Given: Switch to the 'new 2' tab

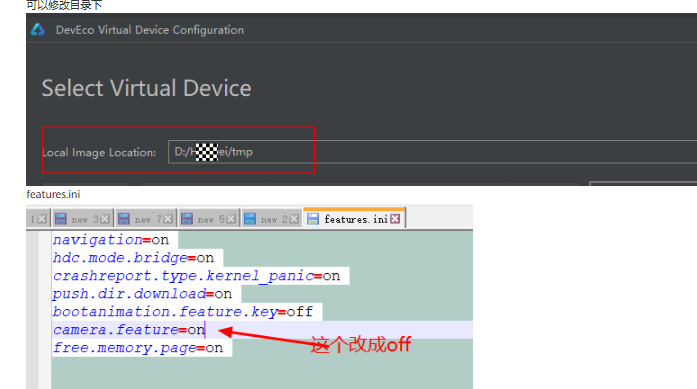Looking at the screenshot, I should coord(272,219).
